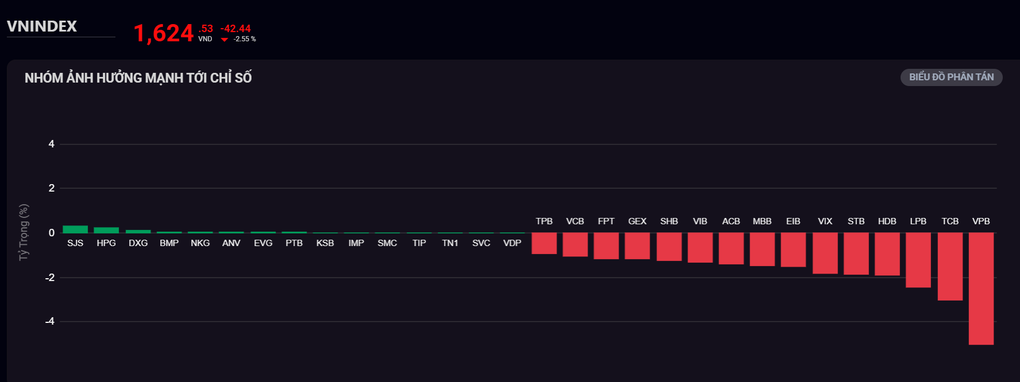Click the VCB ticker label
Screen dimensions: 1020x382
pos(575,221)
